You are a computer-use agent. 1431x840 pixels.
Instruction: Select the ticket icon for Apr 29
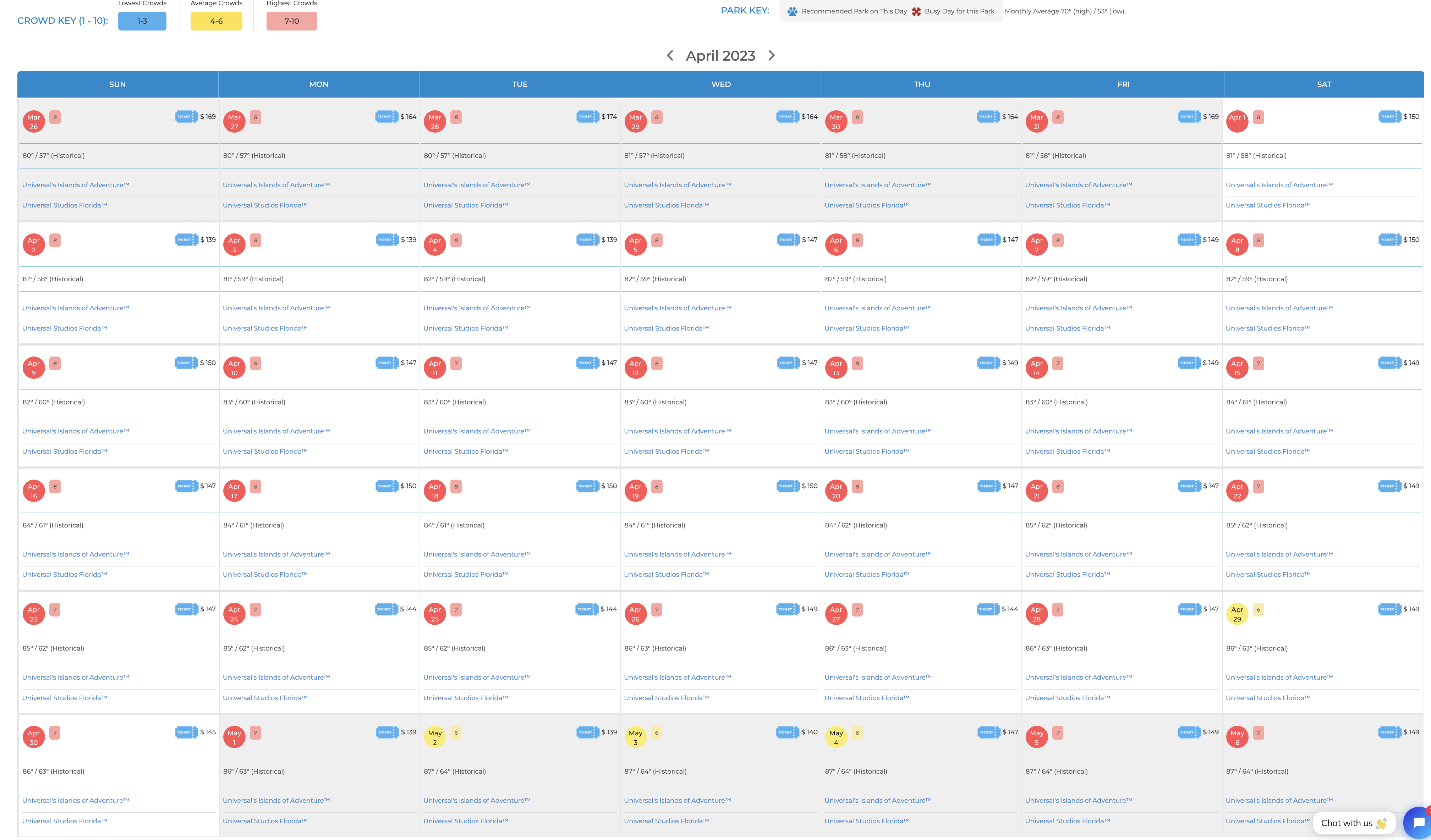[x=1389, y=609]
